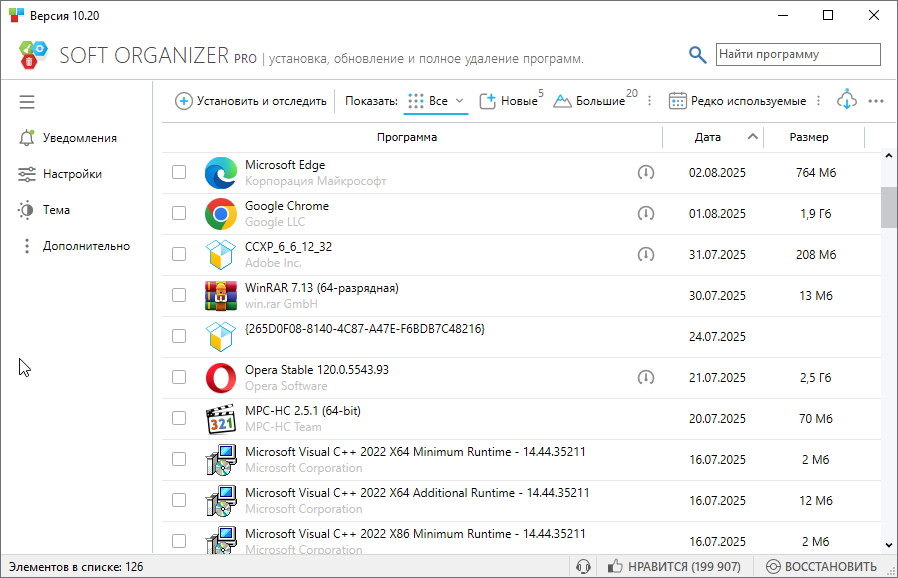Click the Visual C++ X64 Additional Runtime icon
This screenshot has height=578, width=898.
pos(220,501)
